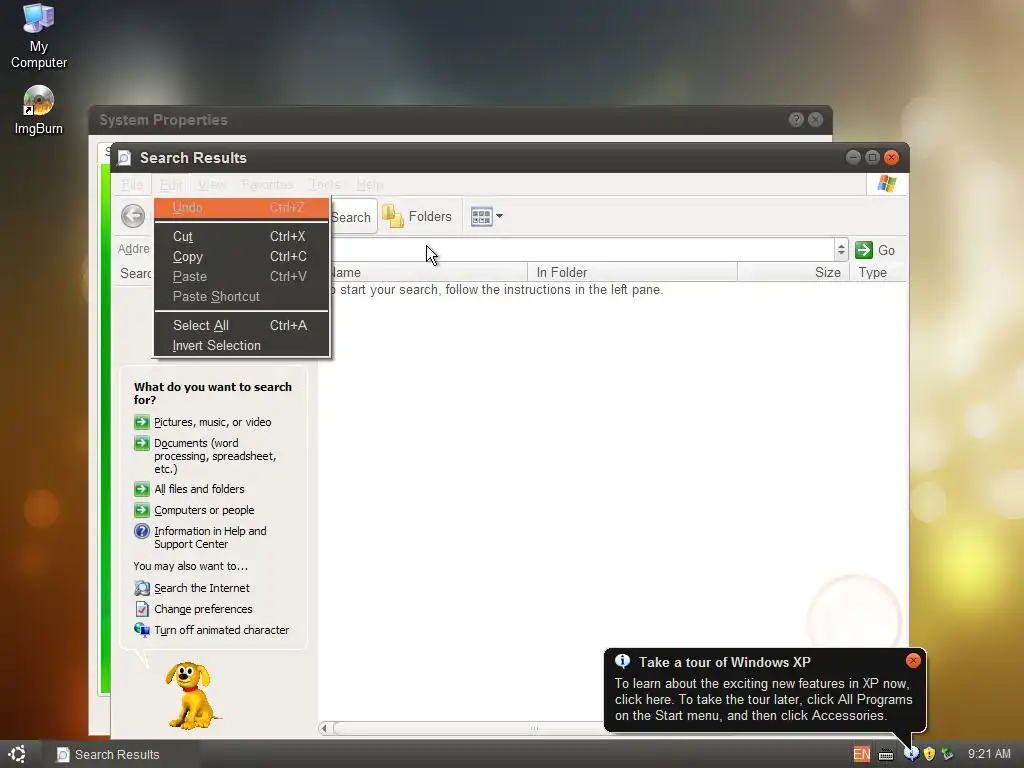Viewport: 1024px width, 768px height.
Task: Click Paste Shortcut menu entry
Action: coord(241,296)
